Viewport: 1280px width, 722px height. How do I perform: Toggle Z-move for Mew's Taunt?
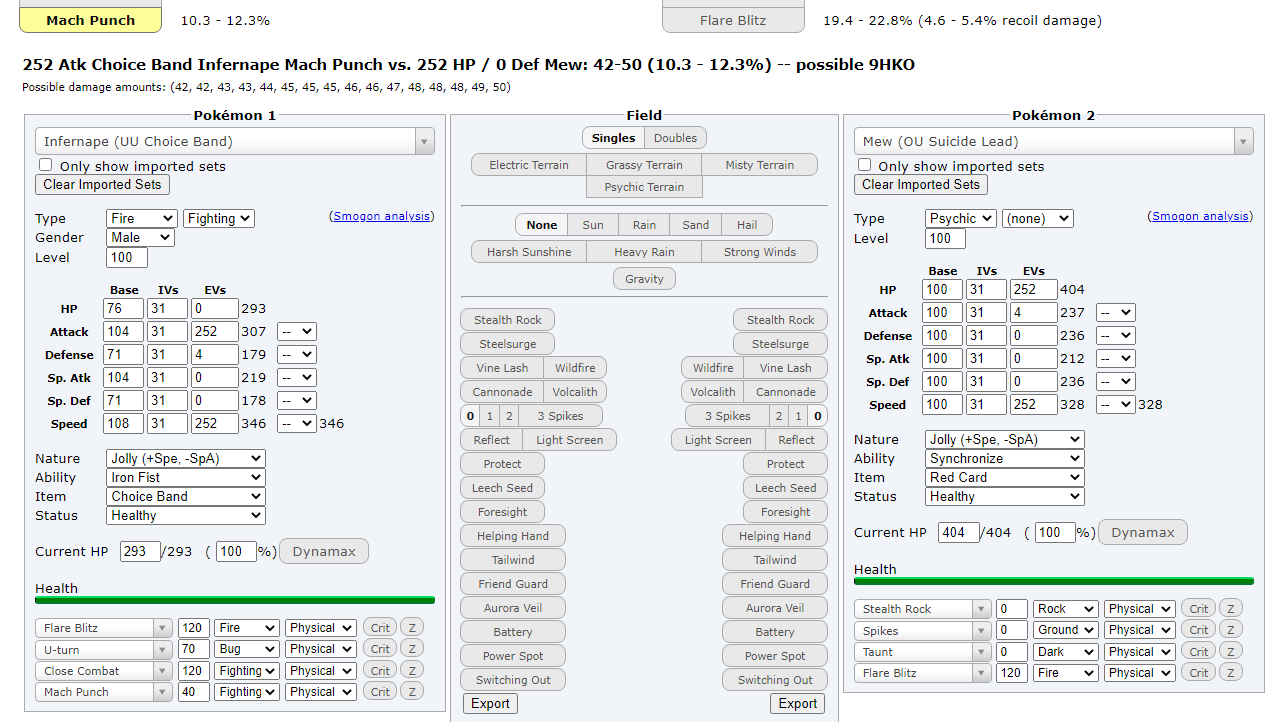pyautogui.click(x=1230, y=652)
